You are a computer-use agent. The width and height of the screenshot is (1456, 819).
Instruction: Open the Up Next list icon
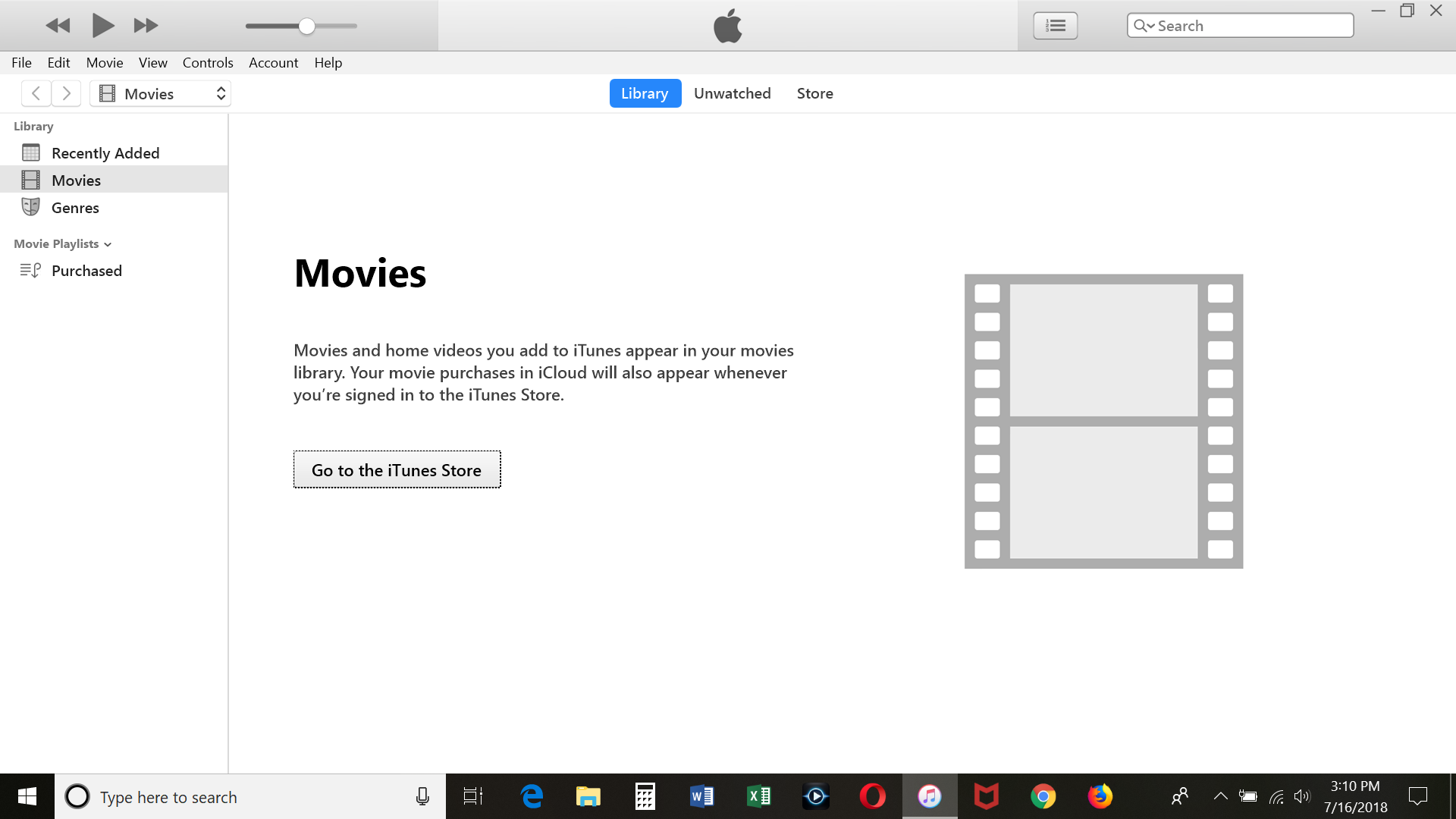[1055, 26]
